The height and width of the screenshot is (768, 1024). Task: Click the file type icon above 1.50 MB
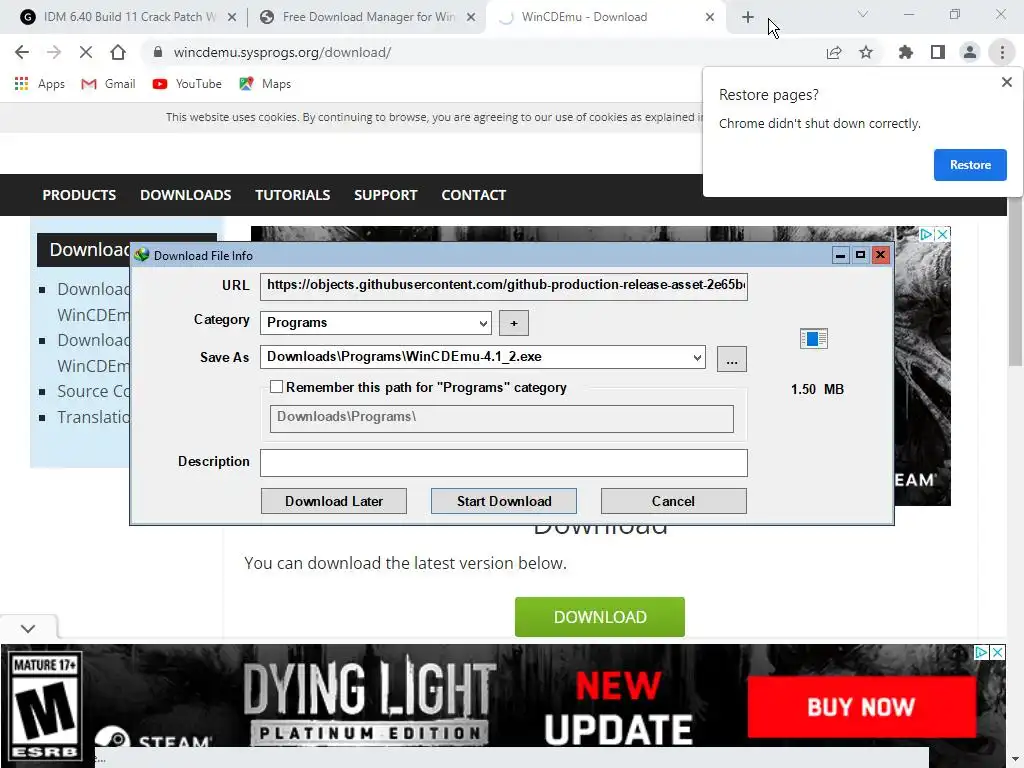(814, 339)
